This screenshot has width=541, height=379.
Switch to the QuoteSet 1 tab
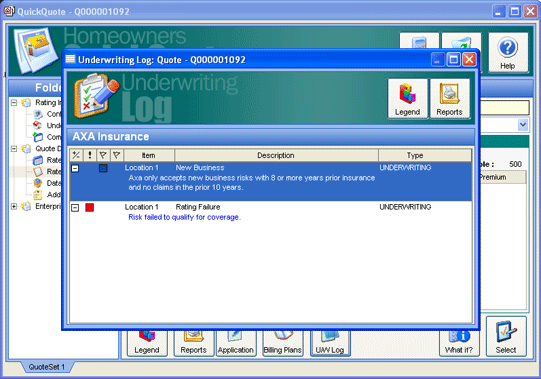(x=47, y=367)
